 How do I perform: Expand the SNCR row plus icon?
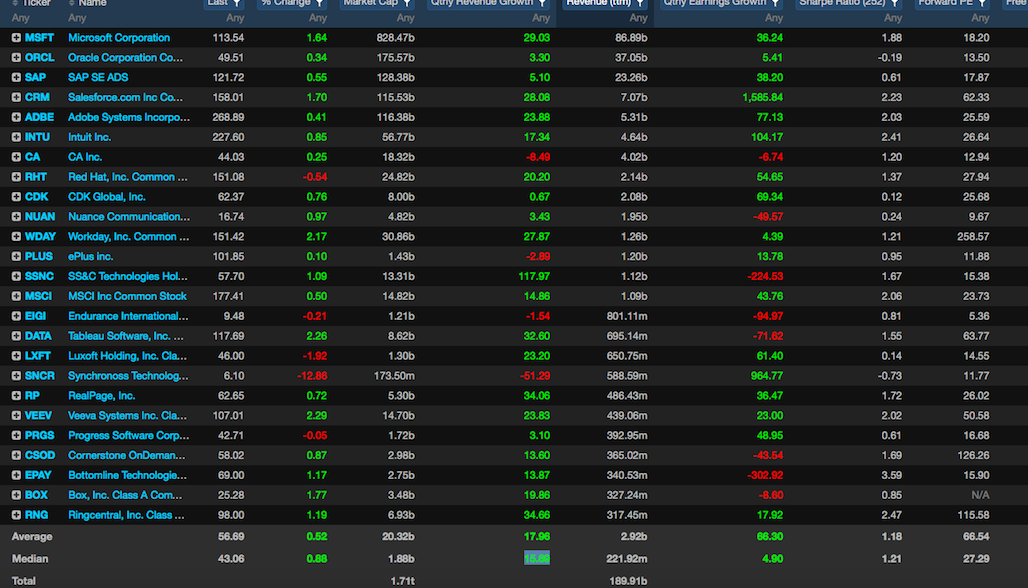(x=16, y=376)
